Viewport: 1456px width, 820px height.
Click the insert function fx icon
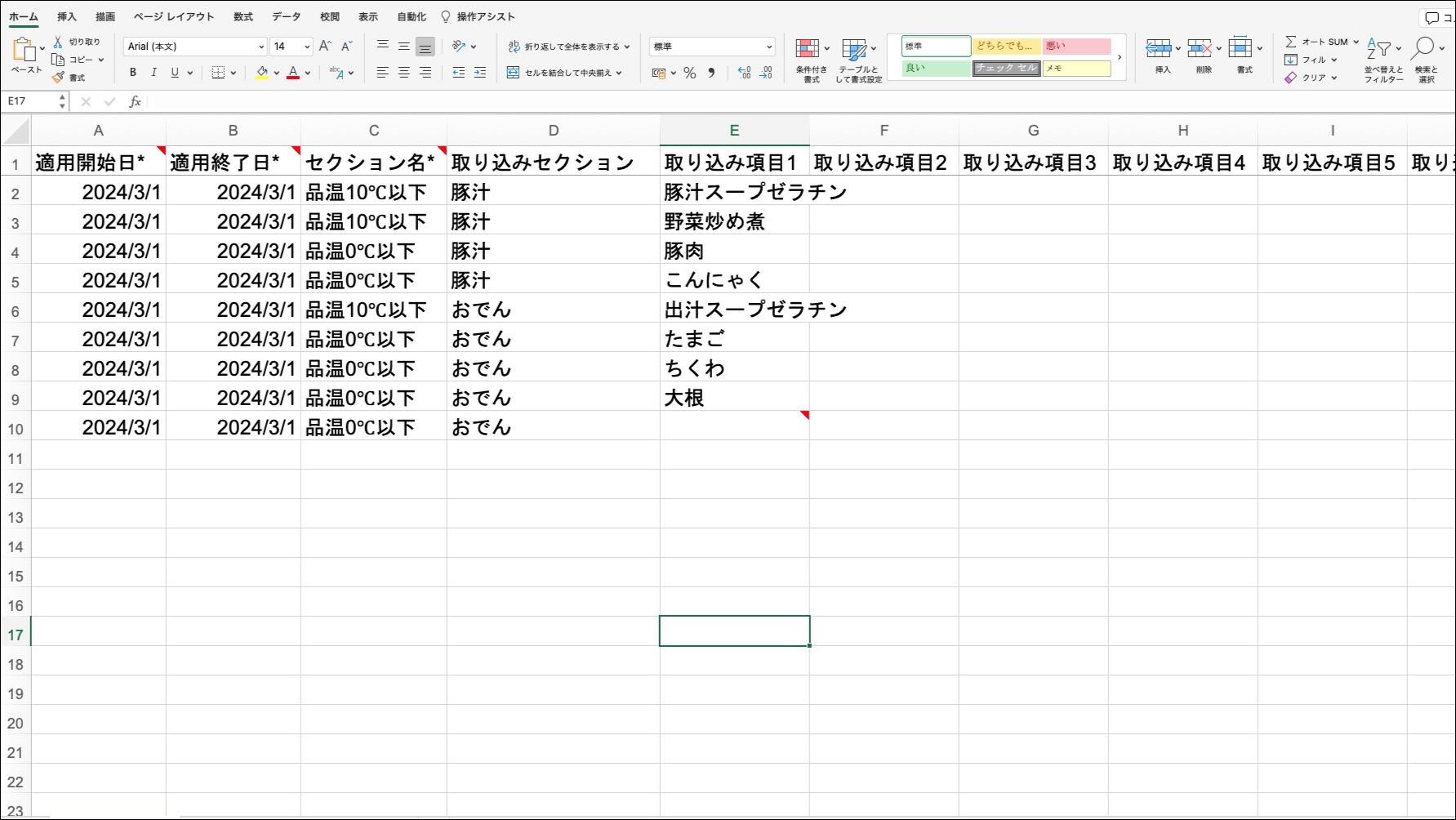[135, 101]
